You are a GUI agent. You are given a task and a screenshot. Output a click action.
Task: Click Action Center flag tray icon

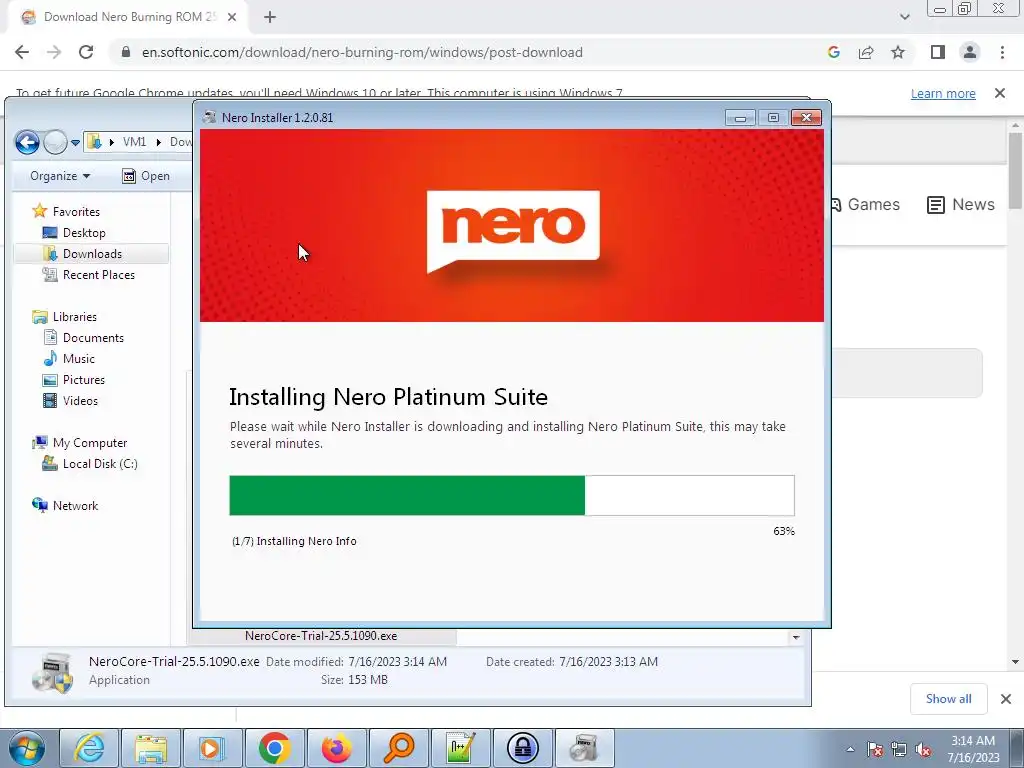[x=875, y=749]
